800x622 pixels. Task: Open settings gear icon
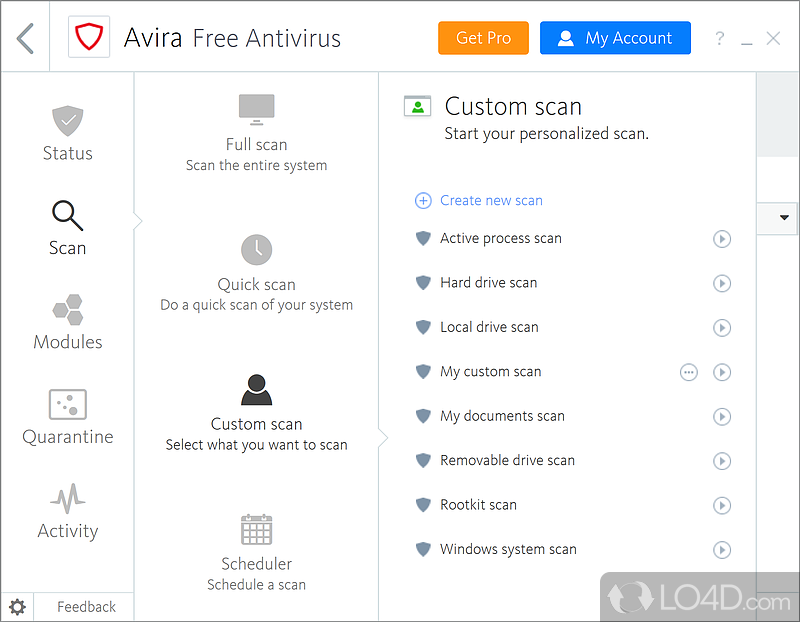click(17, 606)
